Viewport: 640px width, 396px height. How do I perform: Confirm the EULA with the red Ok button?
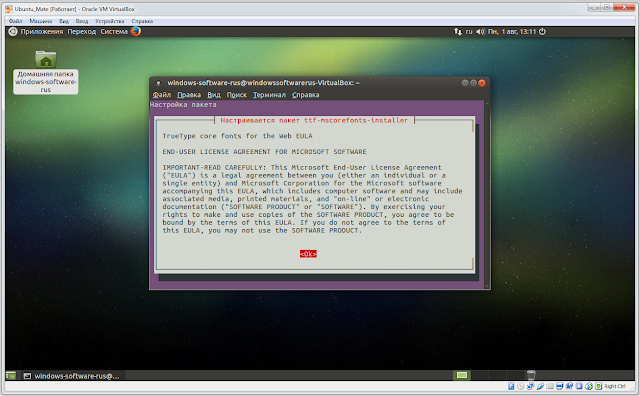(308, 254)
